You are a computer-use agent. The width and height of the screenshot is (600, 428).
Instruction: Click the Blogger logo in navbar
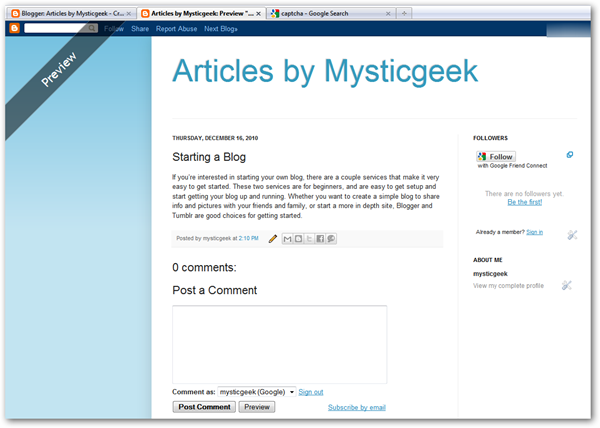[14, 29]
